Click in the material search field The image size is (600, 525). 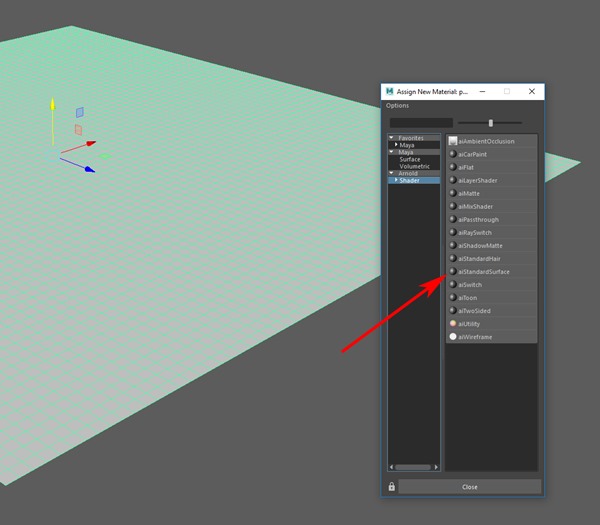point(421,123)
